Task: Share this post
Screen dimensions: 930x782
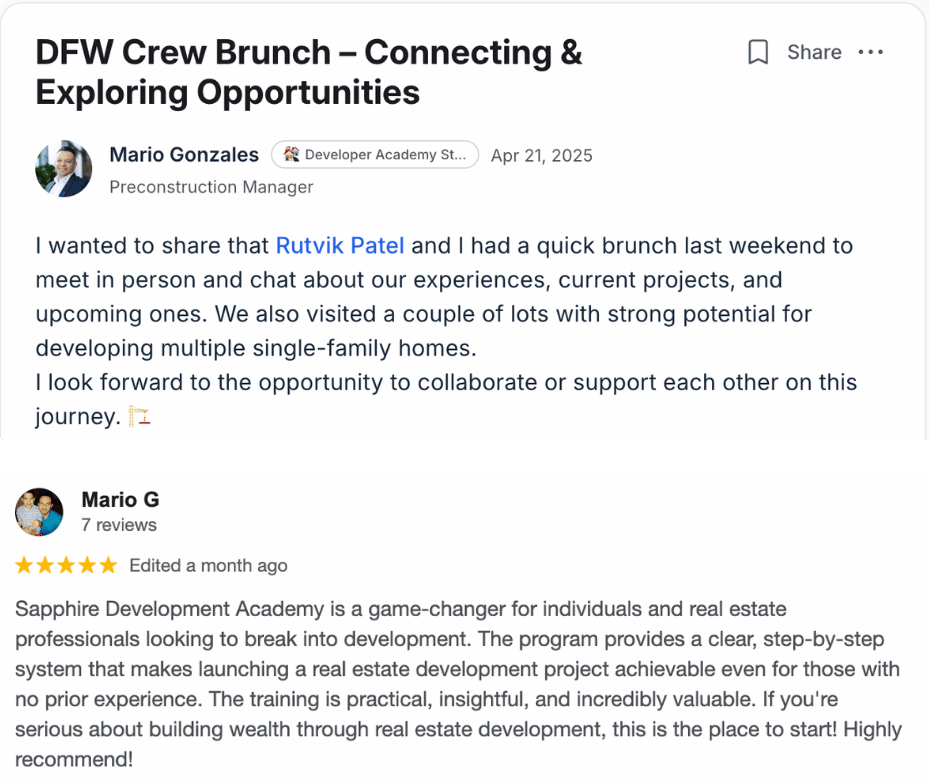Action: click(814, 52)
